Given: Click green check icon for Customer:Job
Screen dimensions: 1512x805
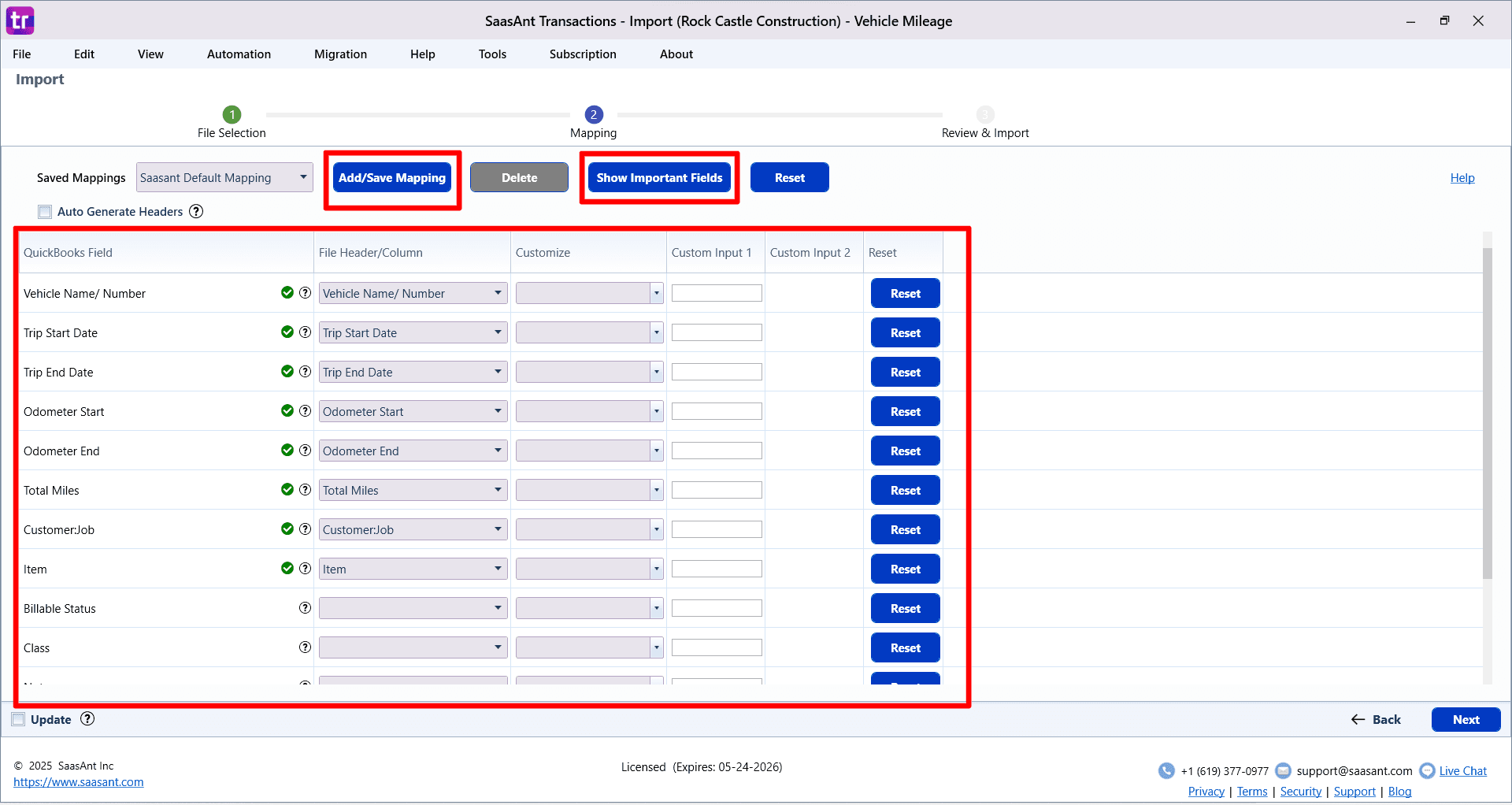Looking at the screenshot, I should pos(287,529).
